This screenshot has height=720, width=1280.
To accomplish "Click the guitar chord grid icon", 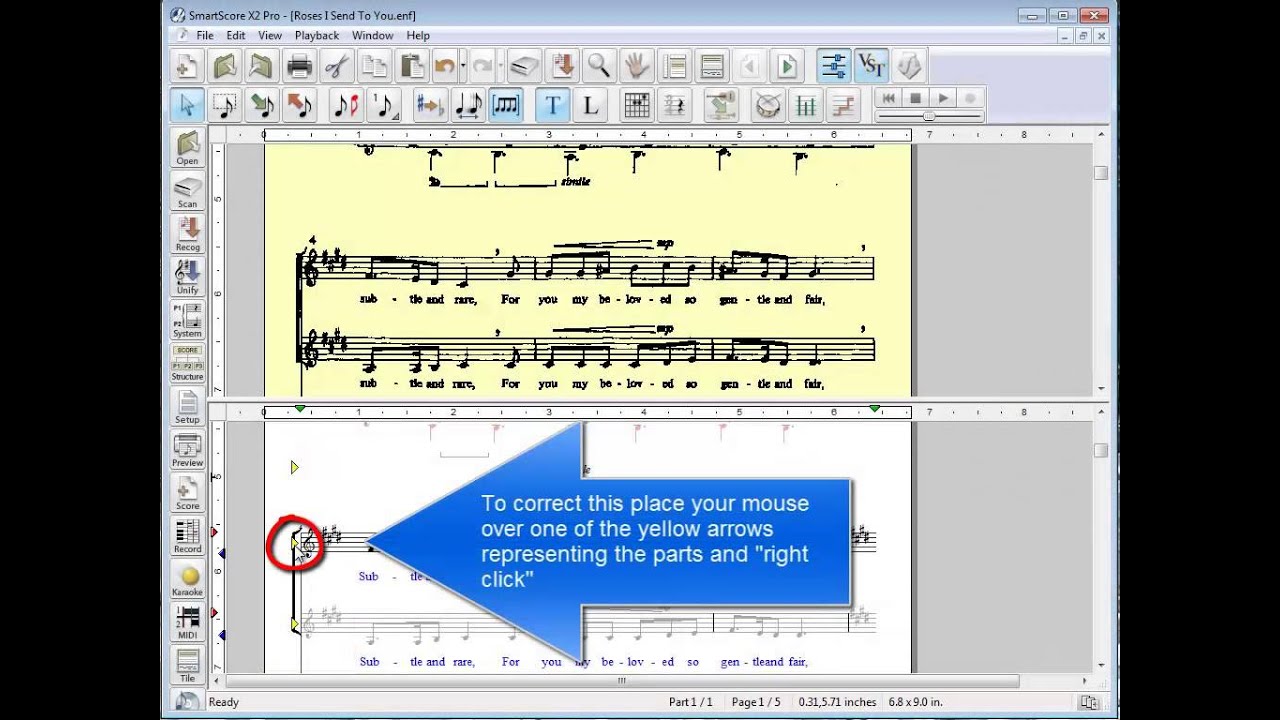I will [x=637, y=105].
